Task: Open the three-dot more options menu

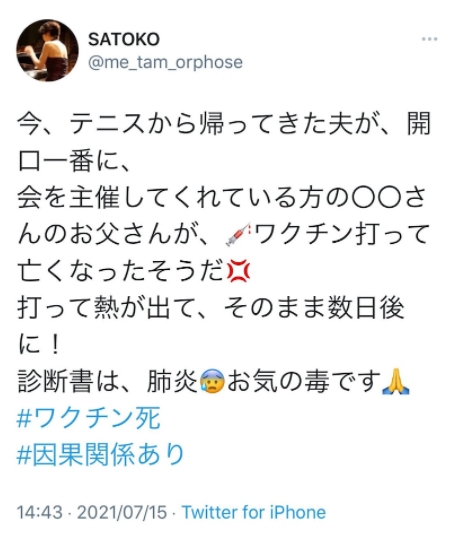Action: pyautogui.click(x=429, y=39)
